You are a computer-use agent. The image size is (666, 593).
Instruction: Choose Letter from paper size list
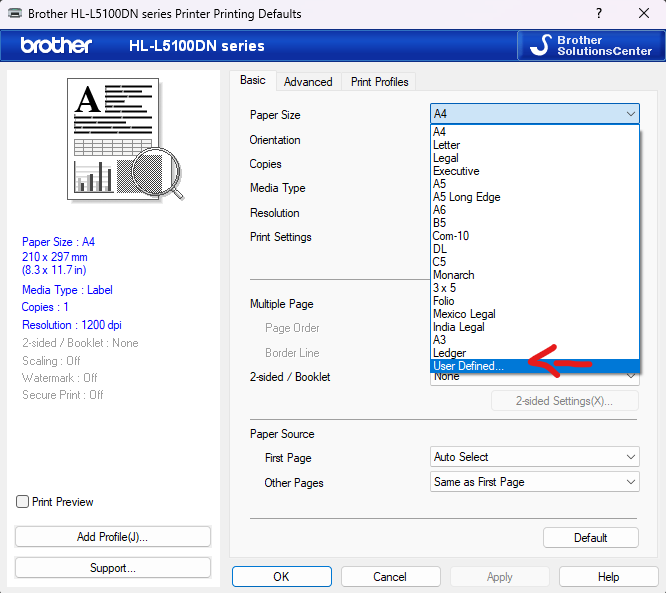click(447, 145)
